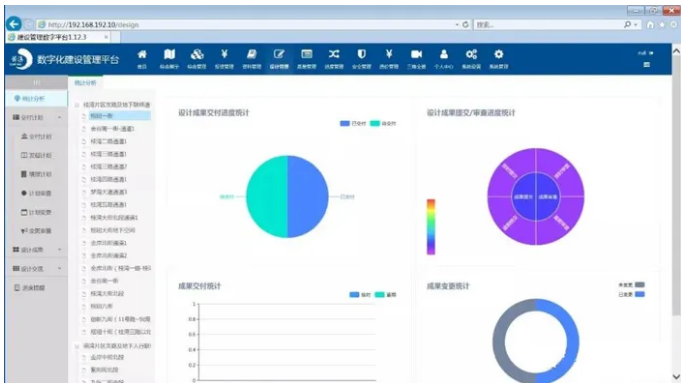Open the browser search provider dropdown arrow
This screenshot has height=391, width=688.
tap(636, 25)
